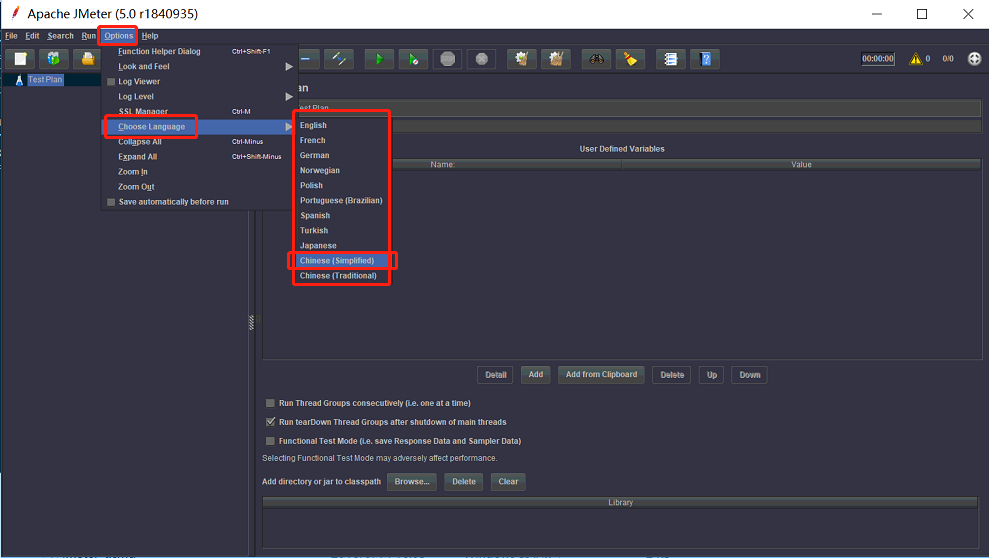
Task: Click the Down button
Action: coord(749,375)
